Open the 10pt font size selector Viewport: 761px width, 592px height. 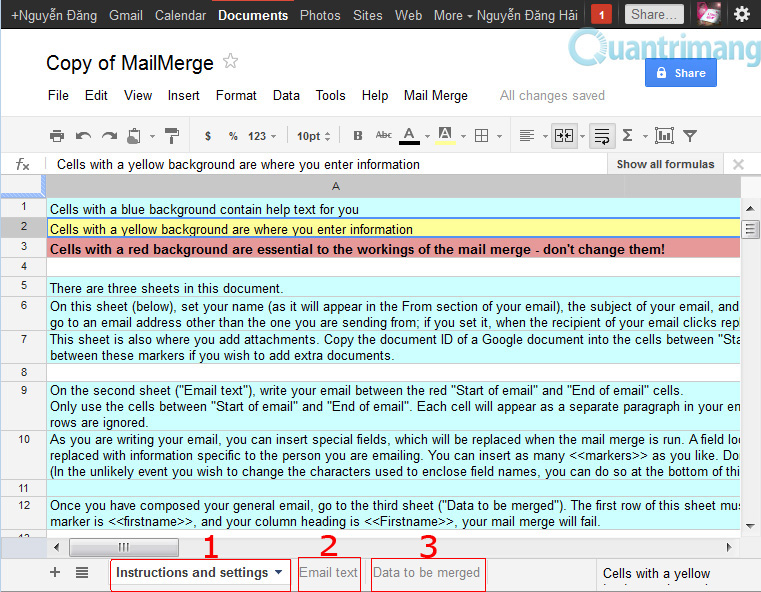coord(314,136)
